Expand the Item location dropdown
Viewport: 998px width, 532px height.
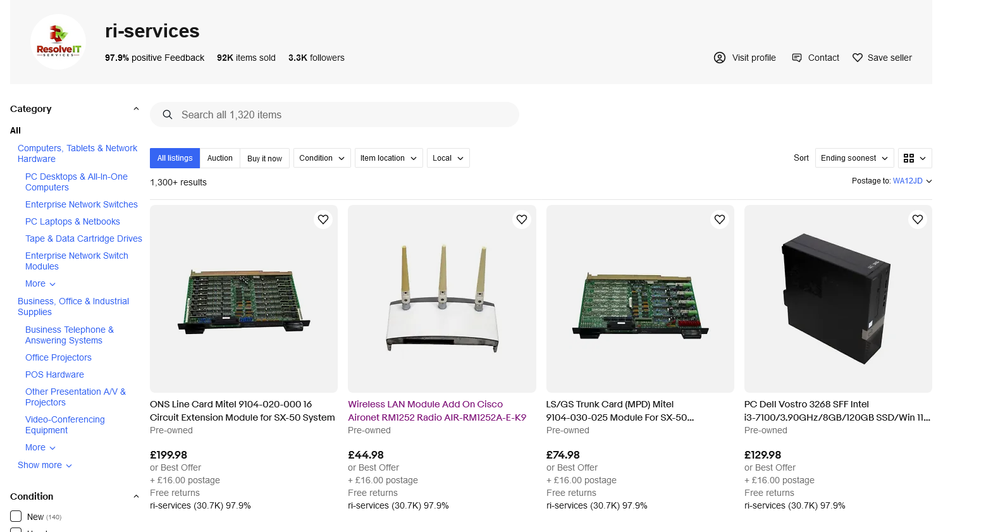[388, 158]
